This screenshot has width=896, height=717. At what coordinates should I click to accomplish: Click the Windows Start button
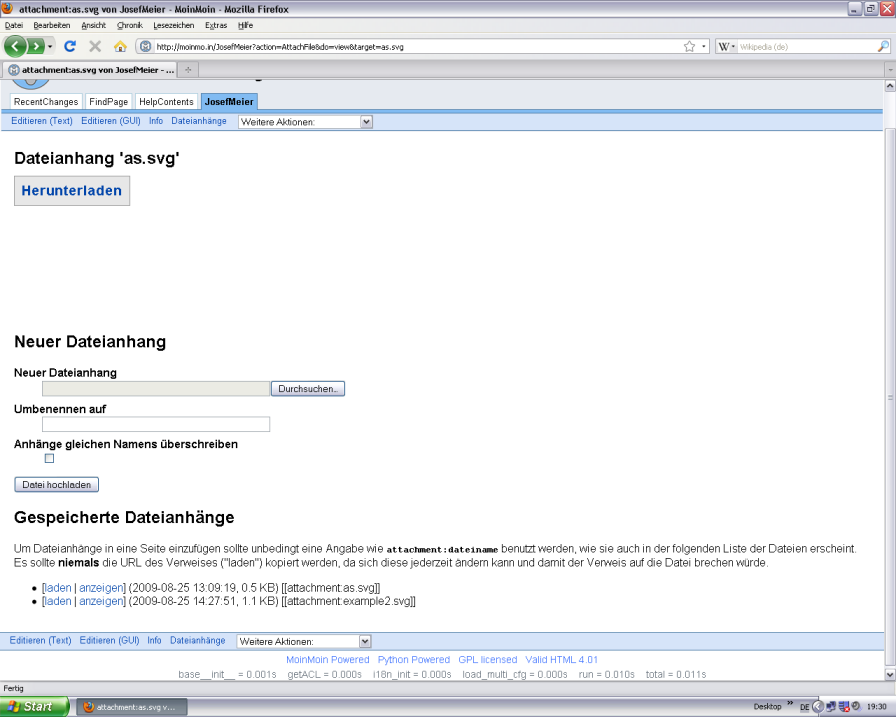pos(35,706)
